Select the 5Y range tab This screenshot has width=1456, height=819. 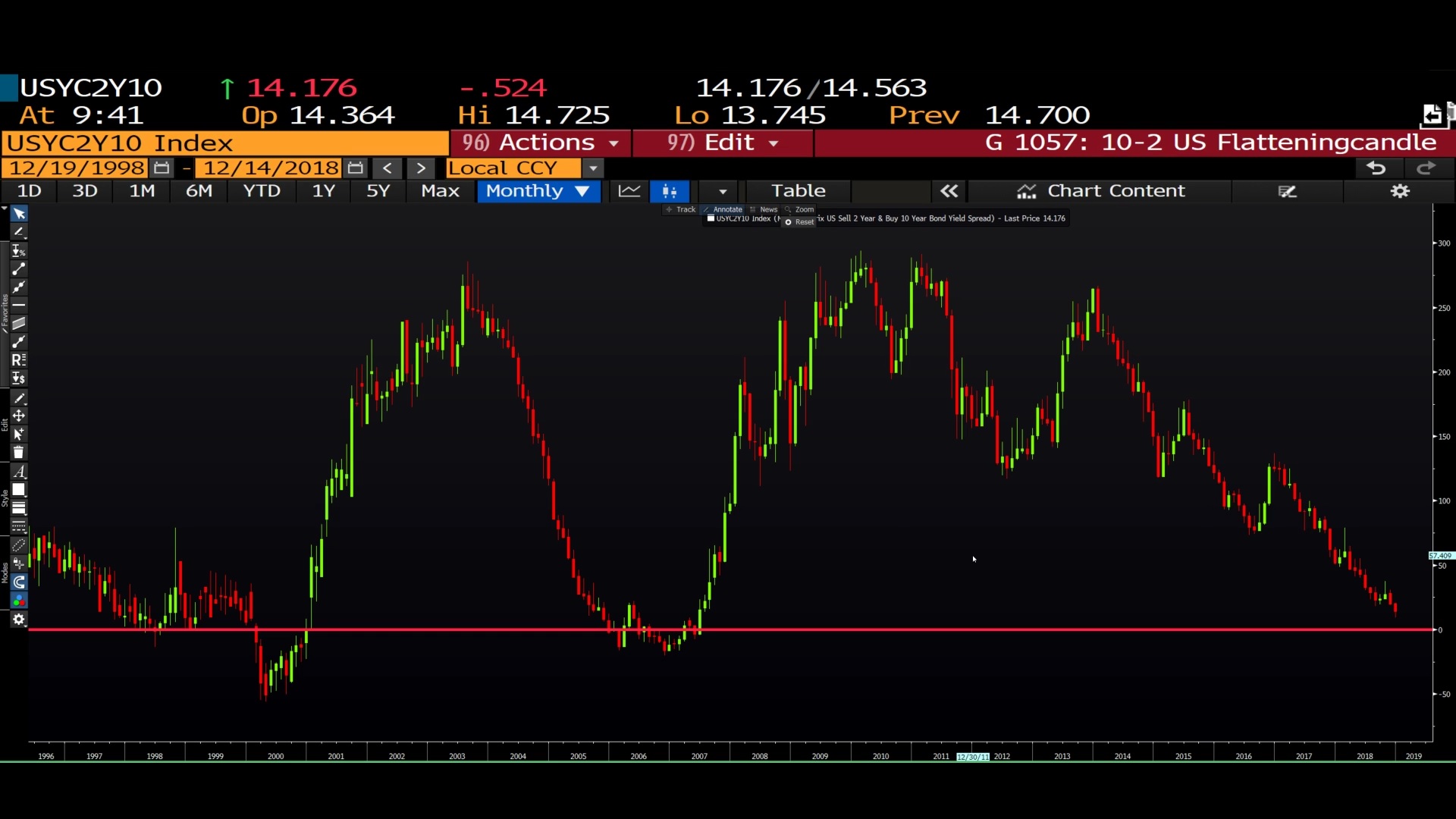[x=378, y=191]
